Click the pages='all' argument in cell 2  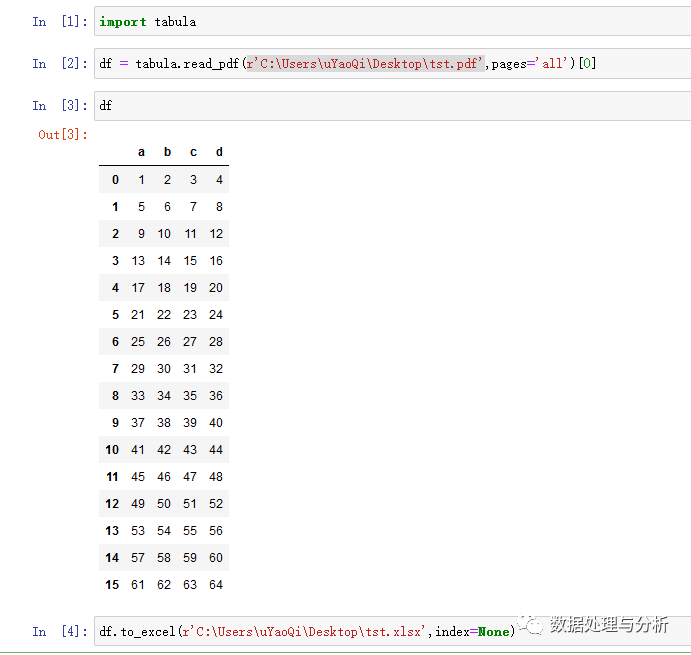[x=530, y=63]
